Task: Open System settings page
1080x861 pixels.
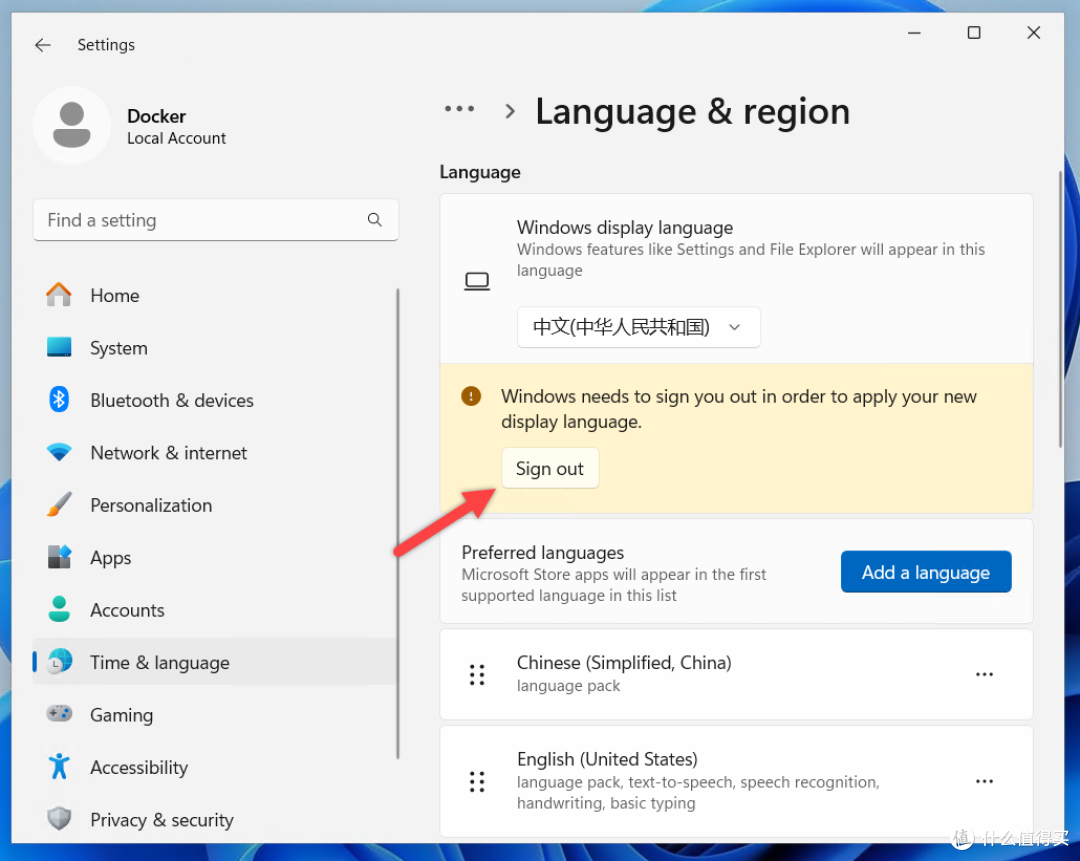Action: (215, 347)
